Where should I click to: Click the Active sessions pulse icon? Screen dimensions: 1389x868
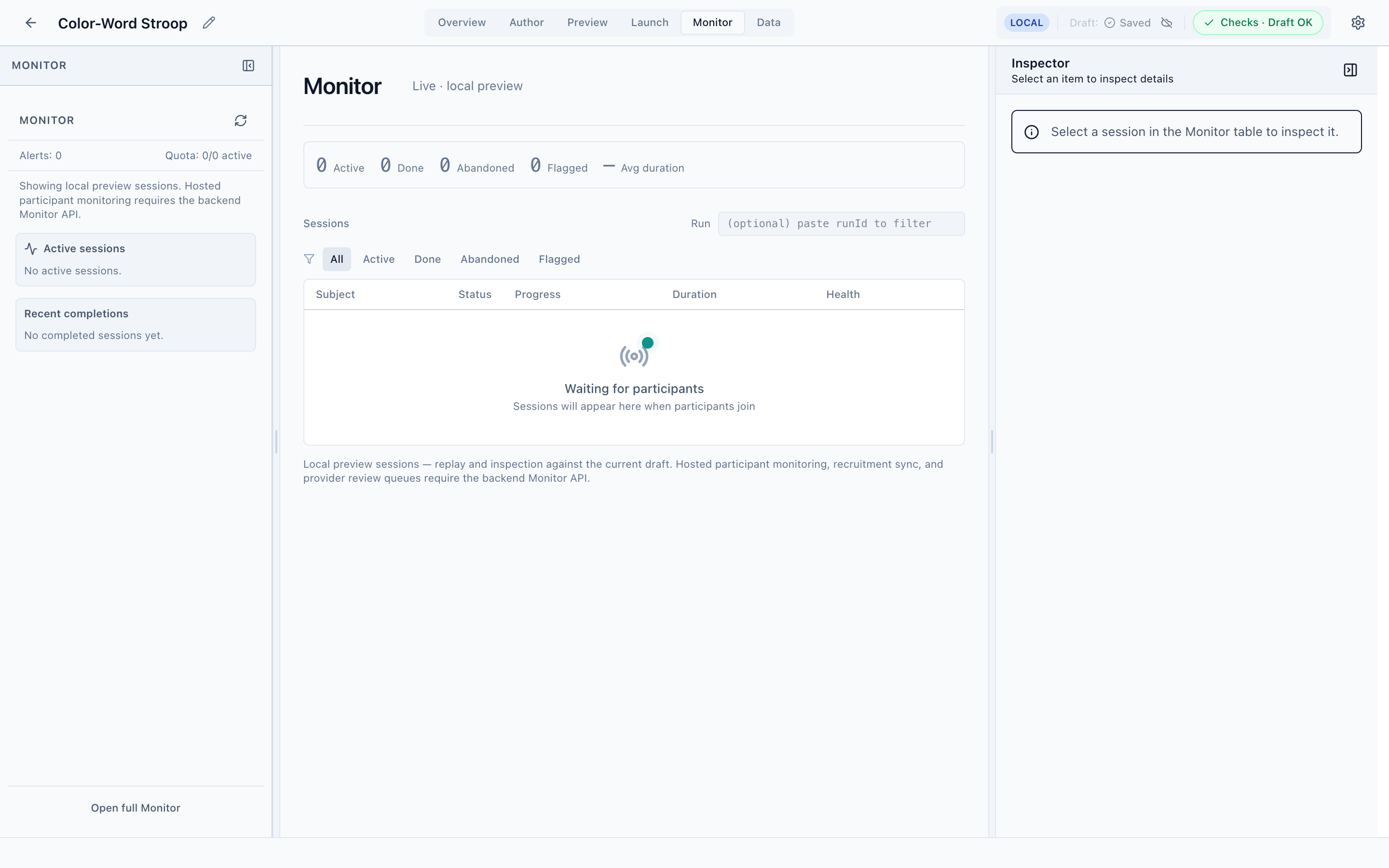(31, 248)
